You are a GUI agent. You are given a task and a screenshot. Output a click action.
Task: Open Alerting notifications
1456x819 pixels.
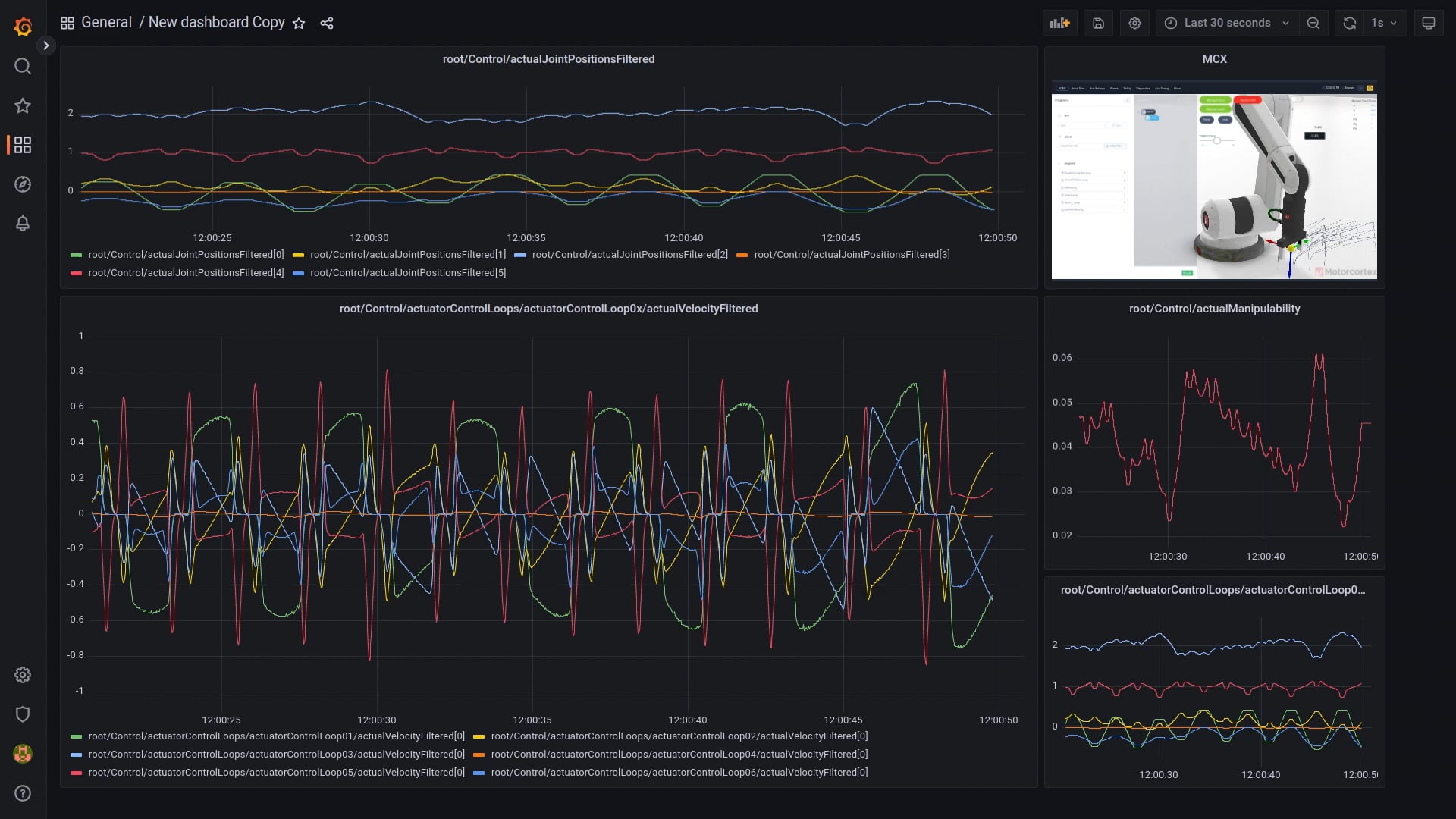pyautogui.click(x=22, y=223)
